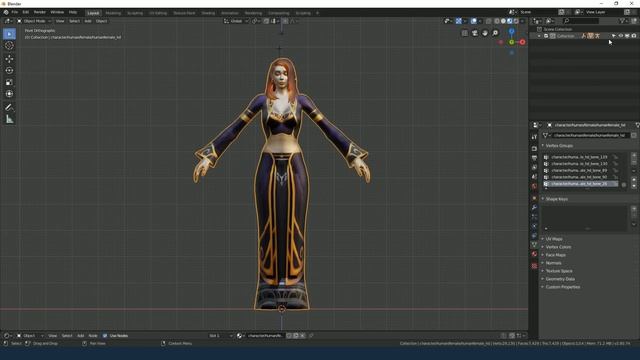Toggle show gizmo button

[x=459, y=21]
